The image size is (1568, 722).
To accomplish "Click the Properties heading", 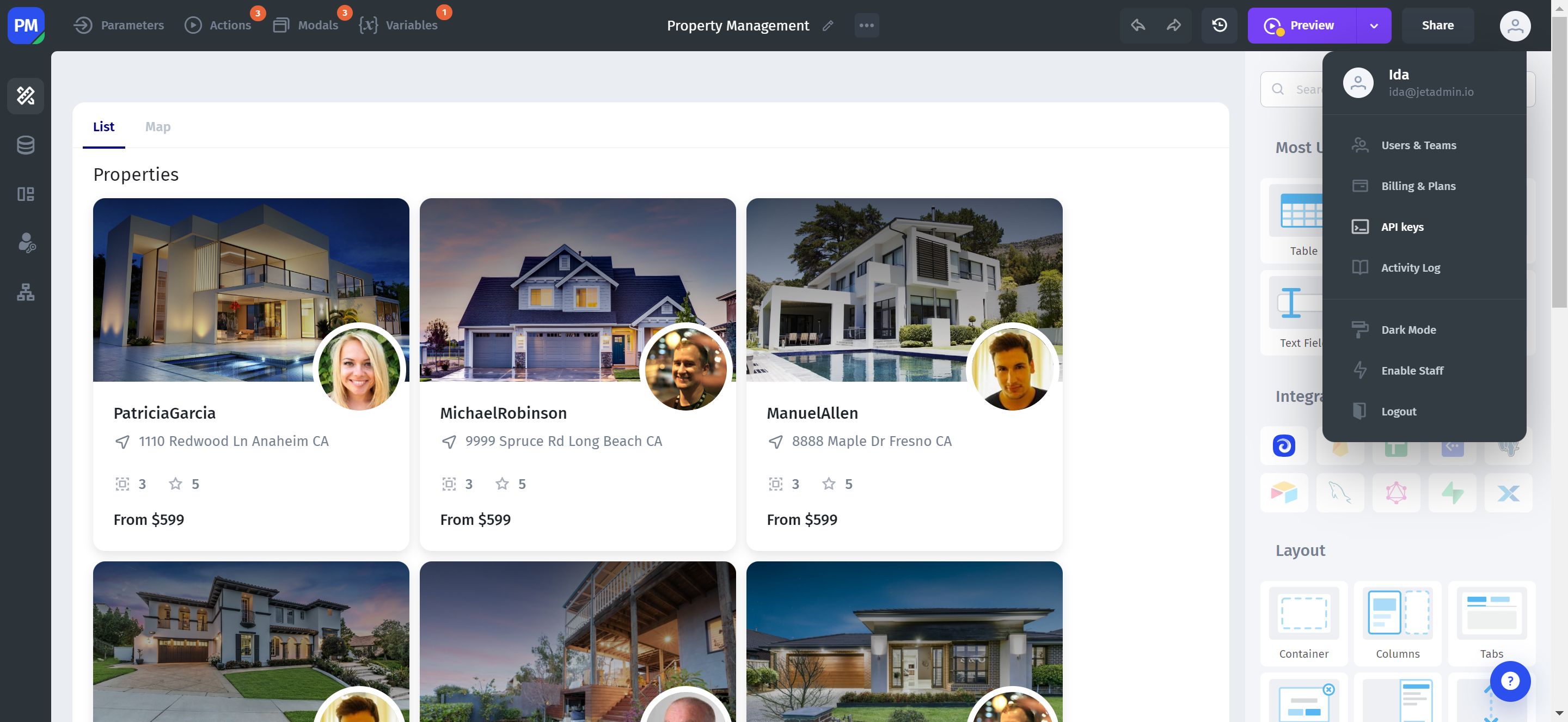I will click(x=136, y=174).
